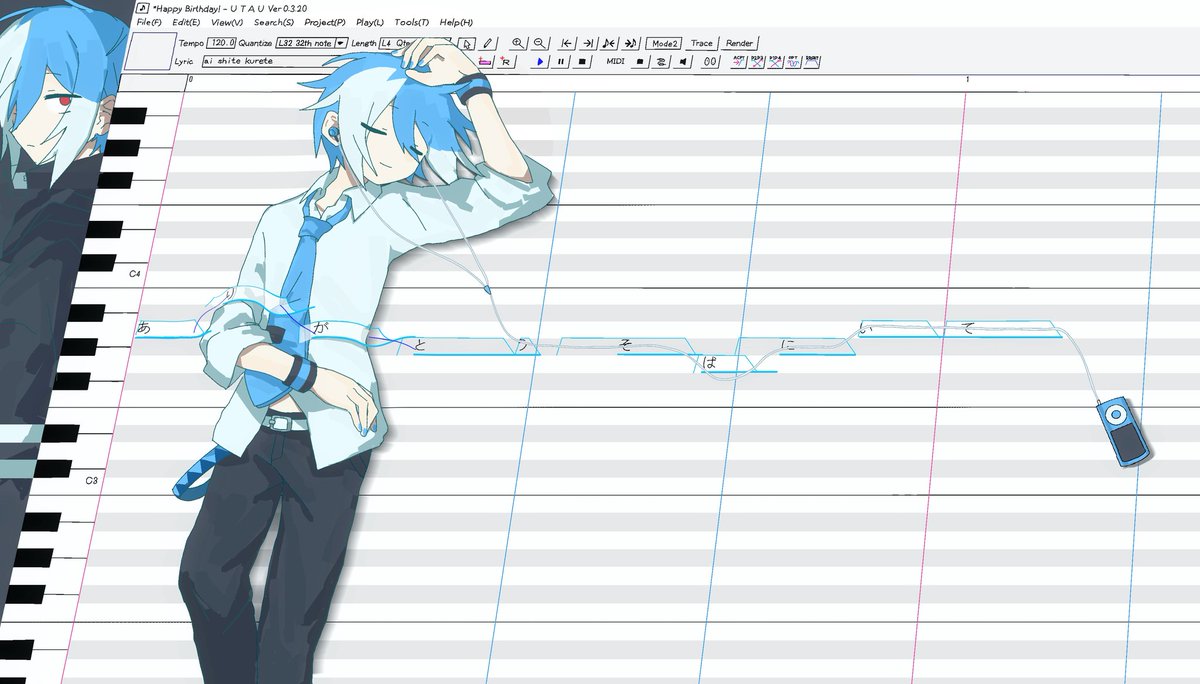The image size is (1200, 684).
Task: Open the View(V) menu
Action: coord(227,22)
